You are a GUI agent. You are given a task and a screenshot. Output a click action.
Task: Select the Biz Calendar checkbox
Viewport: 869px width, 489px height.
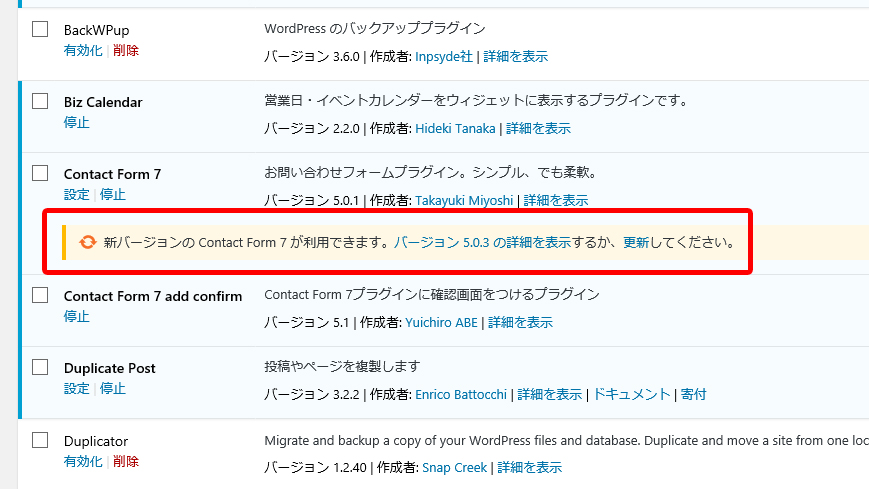click(x=40, y=101)
